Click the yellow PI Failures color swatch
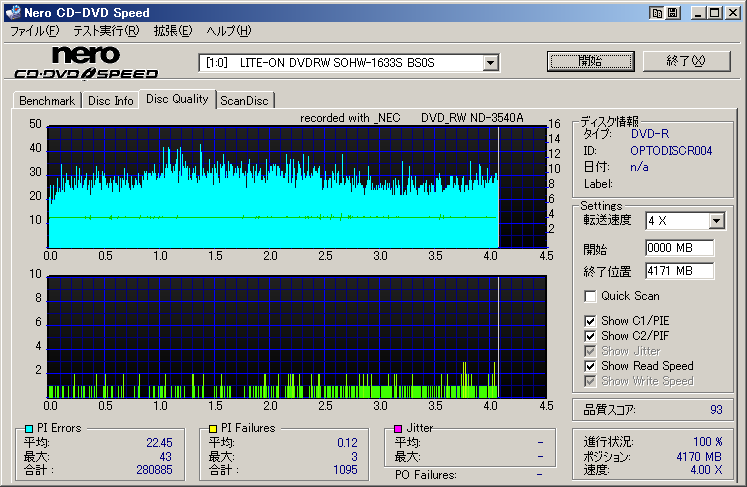Viewport: 747px width, 487px height. (213, 429)
